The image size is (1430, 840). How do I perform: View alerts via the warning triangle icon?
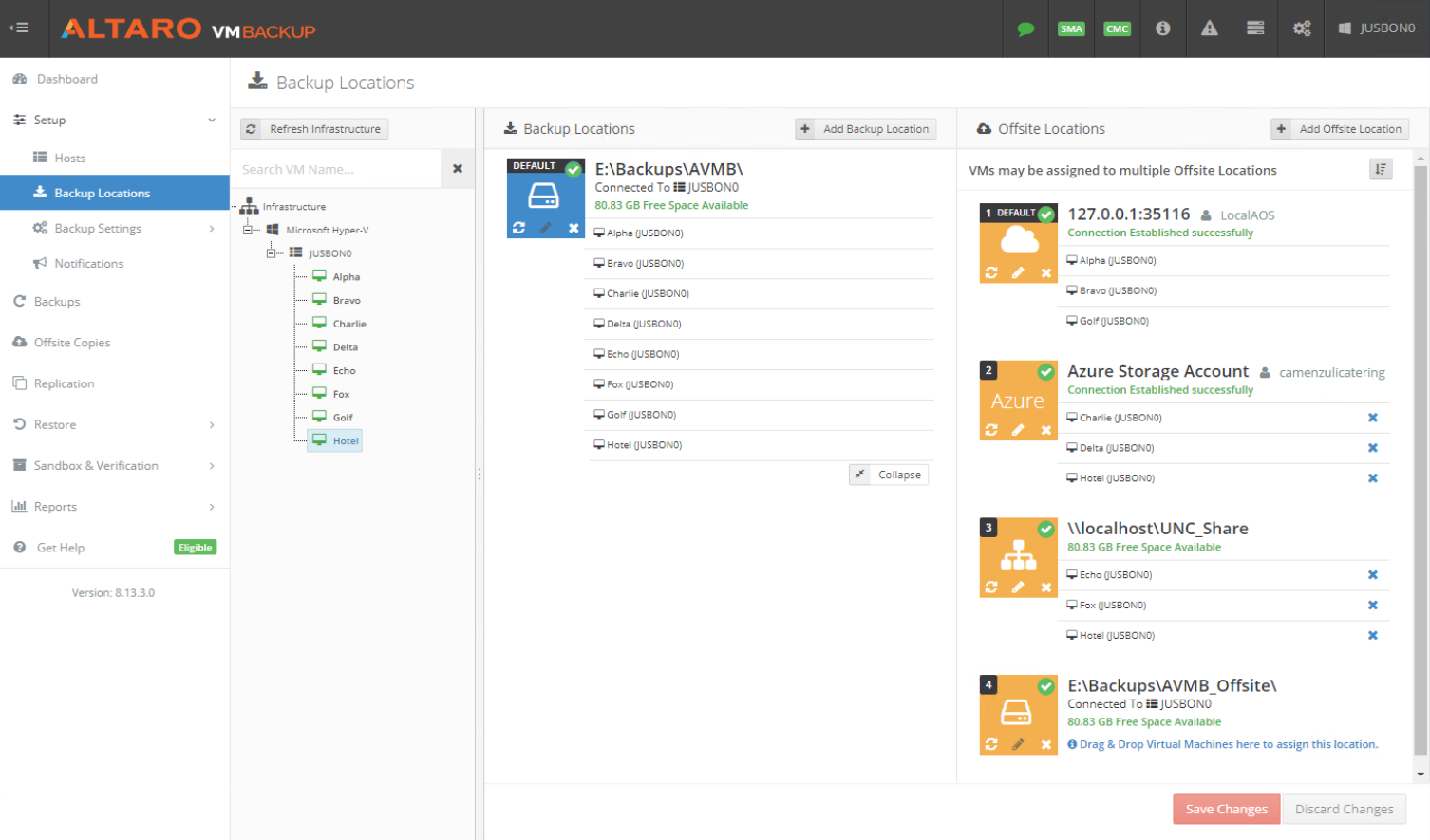(x=1209, y=28)
